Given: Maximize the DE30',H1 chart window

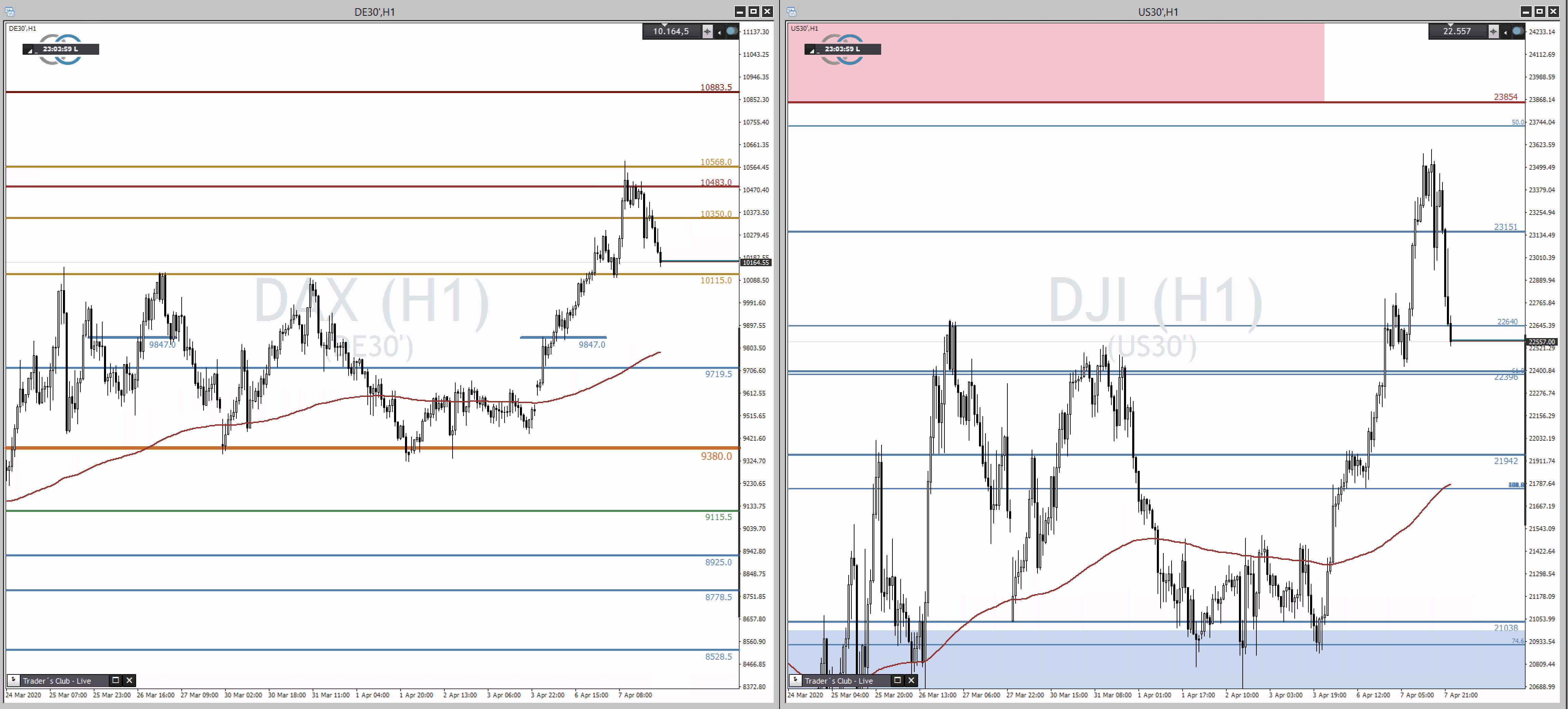Looking at the screenshot, I should [x=754, y=12].
